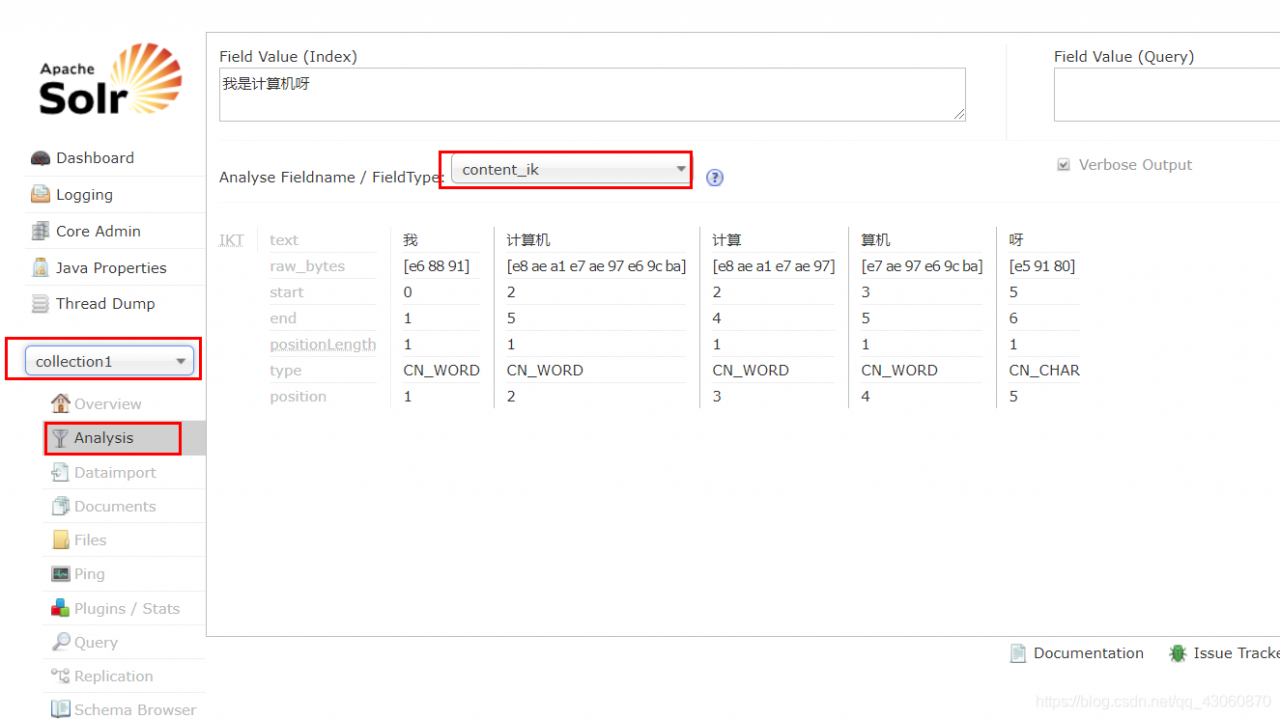The height and width of the screenshot is (719, 1280).
Task: Open the Dataimport section
Action: (114, 472)
